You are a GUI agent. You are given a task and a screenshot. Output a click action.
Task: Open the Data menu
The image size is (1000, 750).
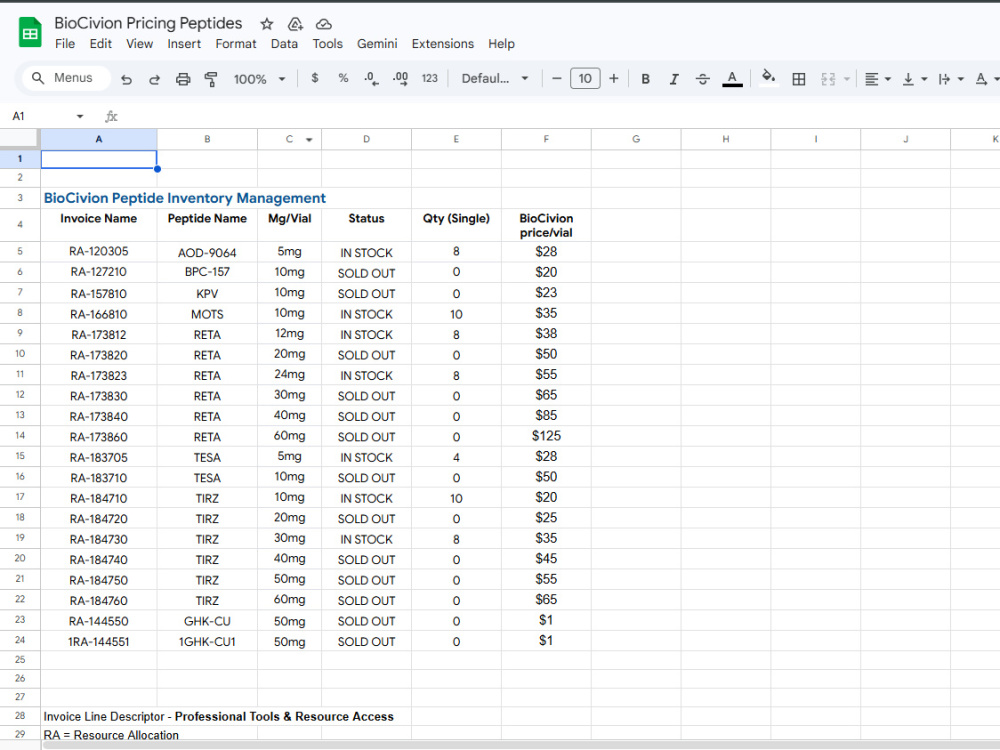284,44
